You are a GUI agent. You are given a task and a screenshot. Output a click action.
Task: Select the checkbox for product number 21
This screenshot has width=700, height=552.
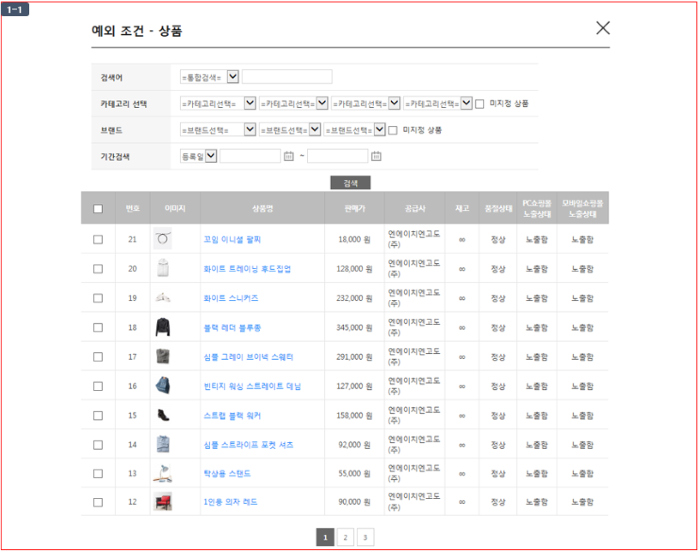[98, 240]
